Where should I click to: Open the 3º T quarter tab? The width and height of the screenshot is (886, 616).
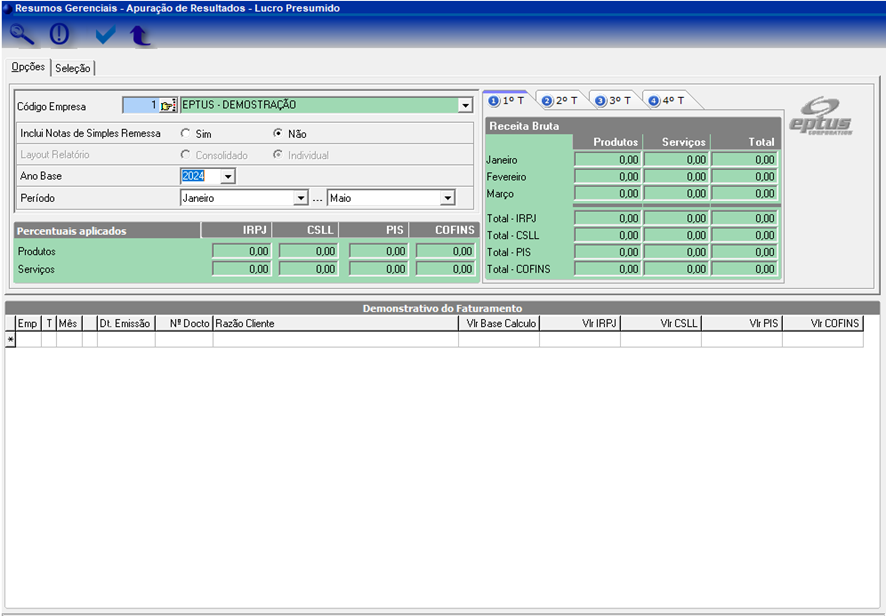[x=614, y=101]
